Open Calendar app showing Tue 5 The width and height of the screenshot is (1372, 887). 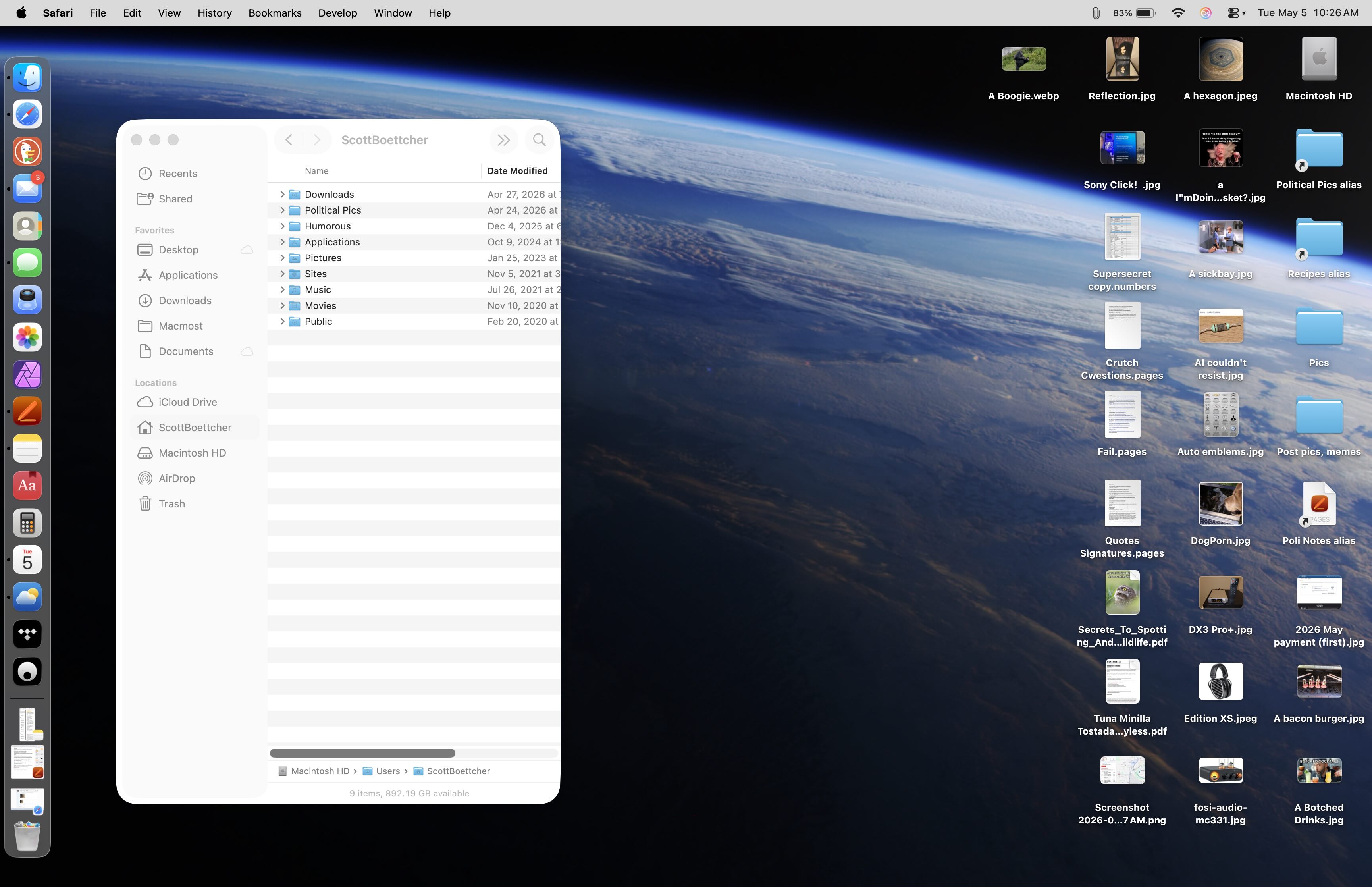pos(27,560)
